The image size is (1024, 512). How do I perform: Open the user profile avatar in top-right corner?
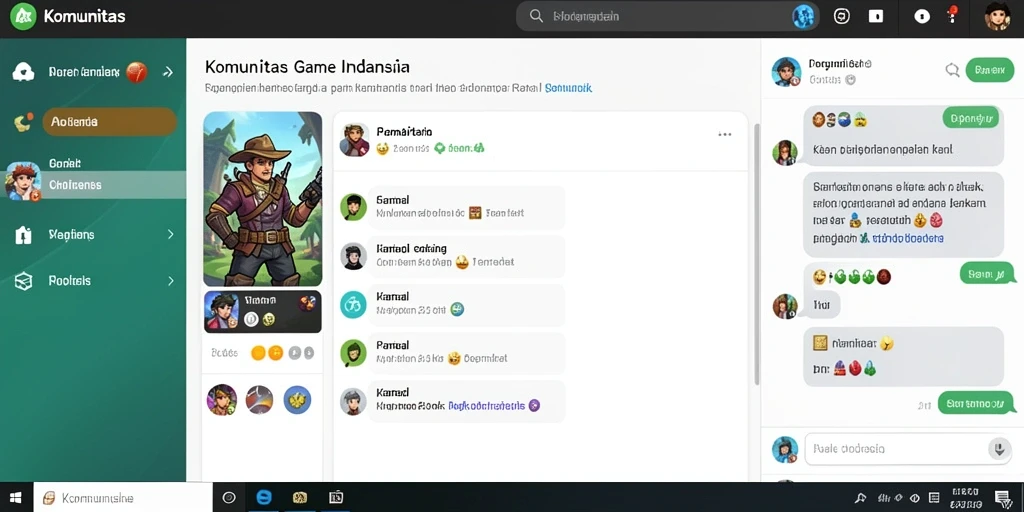point(998,16)
